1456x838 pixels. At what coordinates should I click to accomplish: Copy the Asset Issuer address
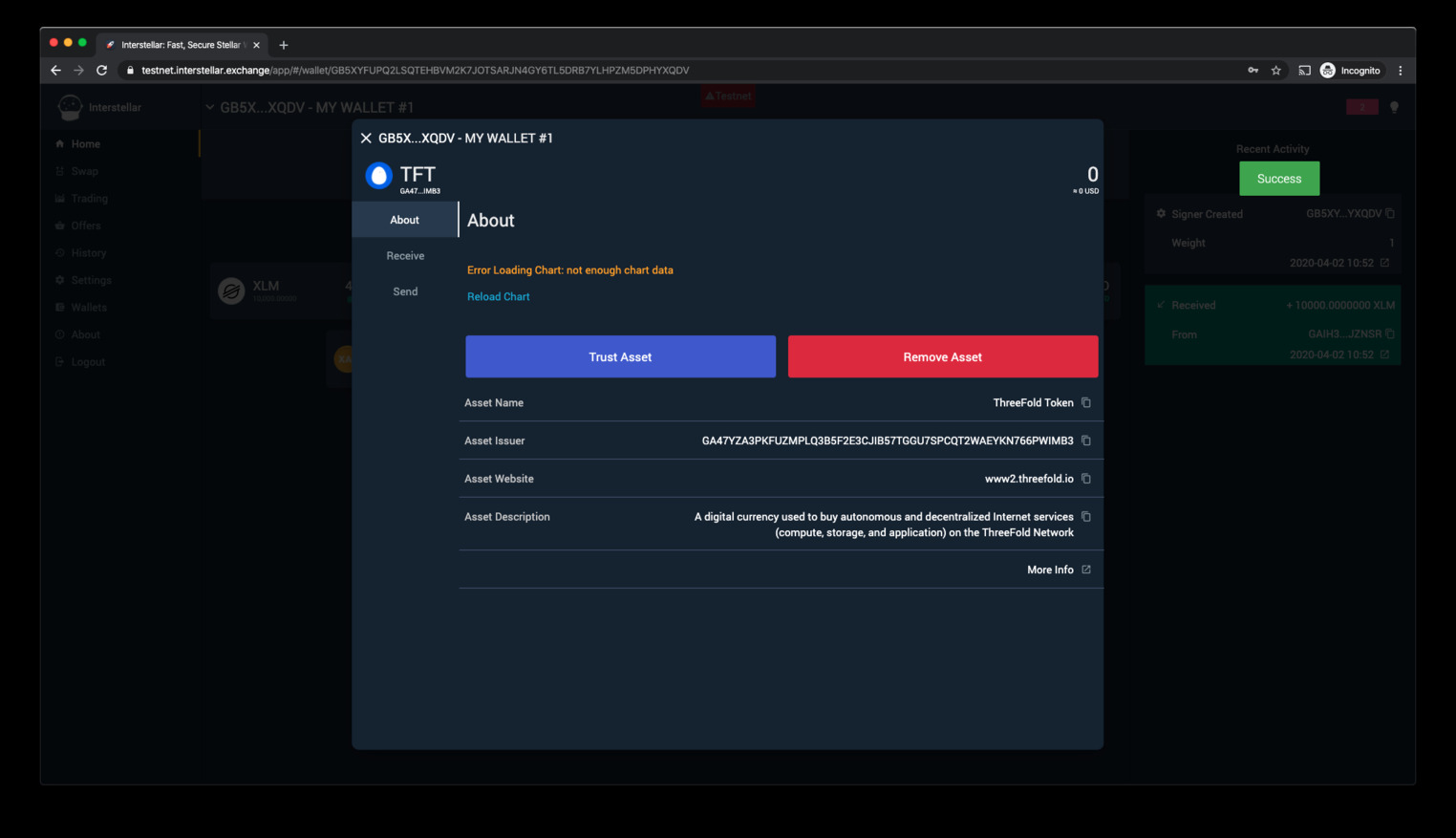click(x=1086, y=440)
